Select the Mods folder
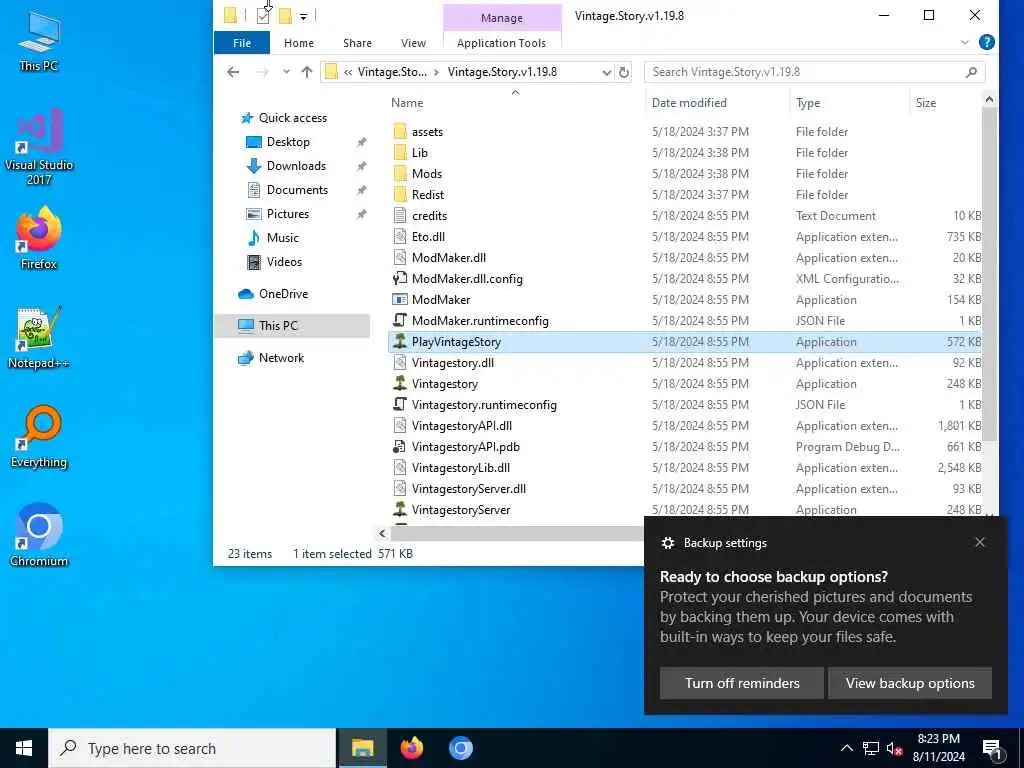Viewport: 1024px width, 768px height. click(x=426, y=174)
